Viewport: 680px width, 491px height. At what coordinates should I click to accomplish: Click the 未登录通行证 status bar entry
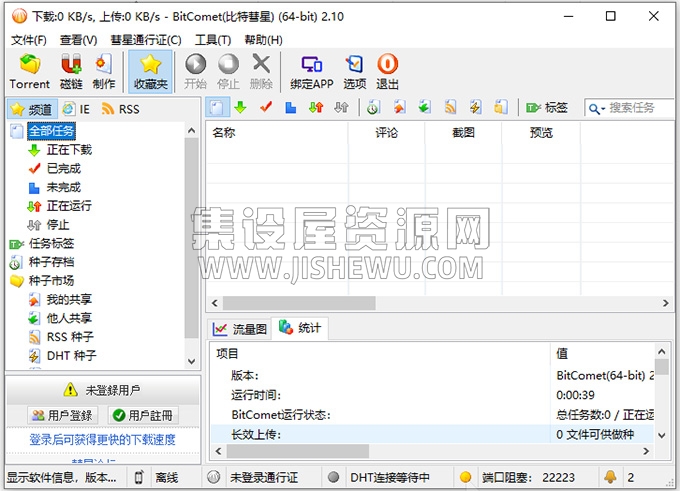[264, 478]
